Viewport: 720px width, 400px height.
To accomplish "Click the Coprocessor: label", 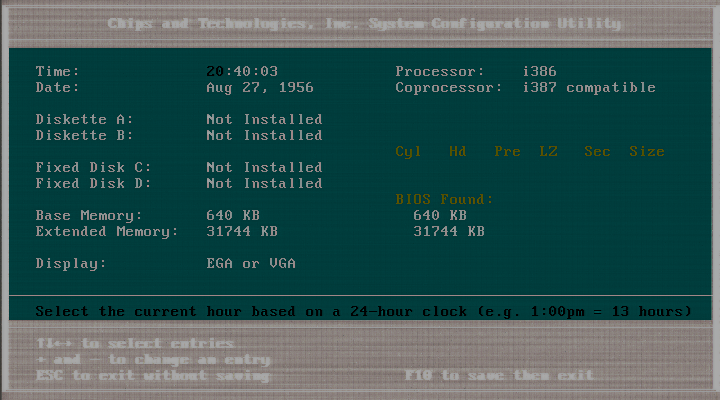I will click(449, 87).
